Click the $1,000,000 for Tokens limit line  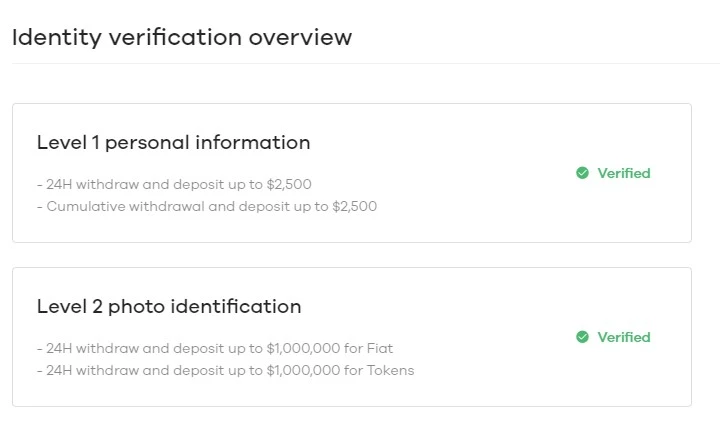point(225,371)
